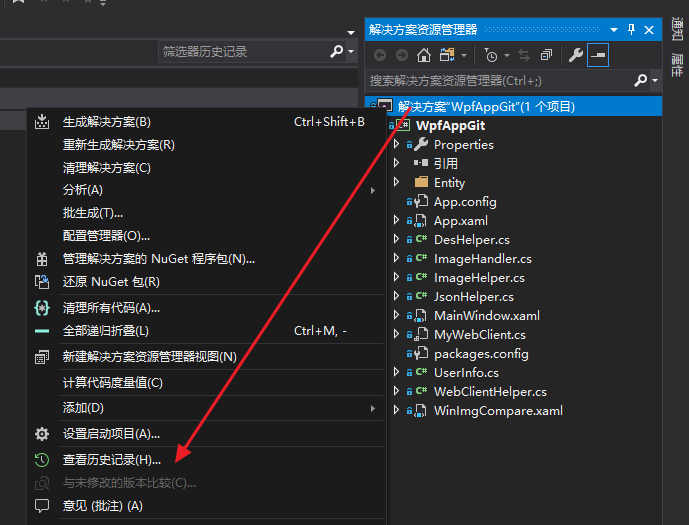Choose 新建解决方案资源管理器视图(N)

(x=205, y=357)
